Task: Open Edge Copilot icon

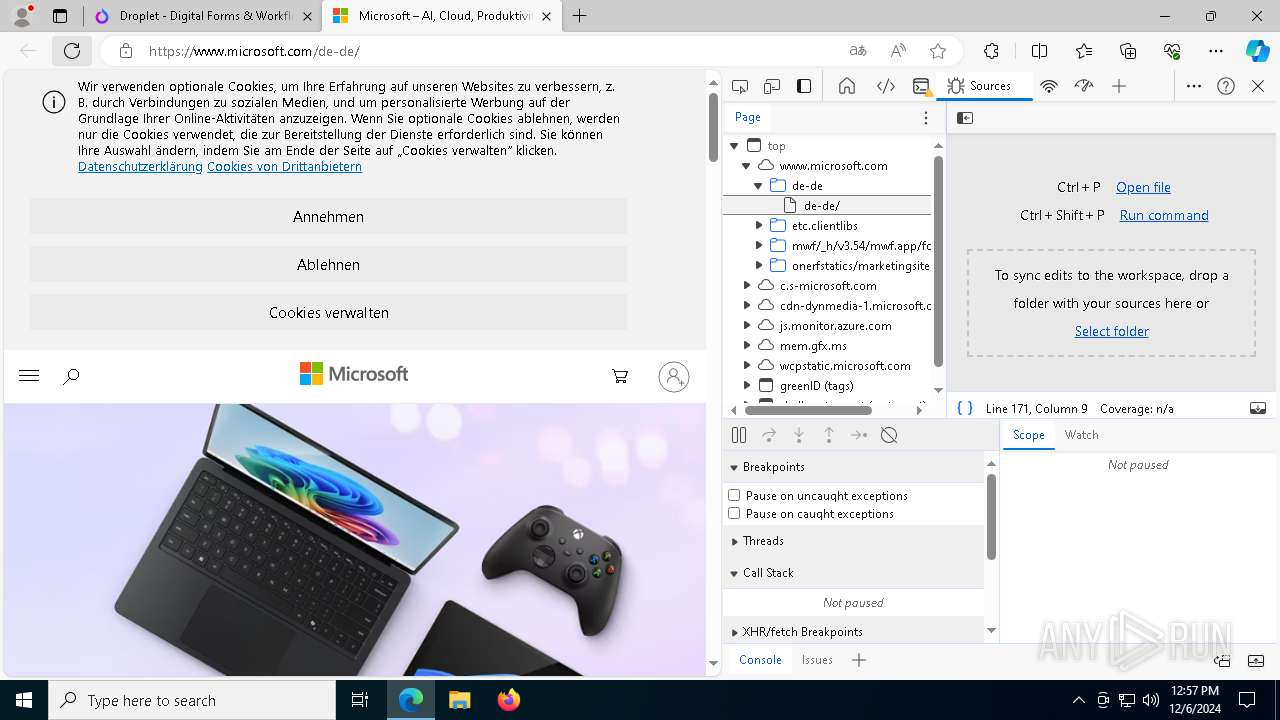Action: 1257,51
